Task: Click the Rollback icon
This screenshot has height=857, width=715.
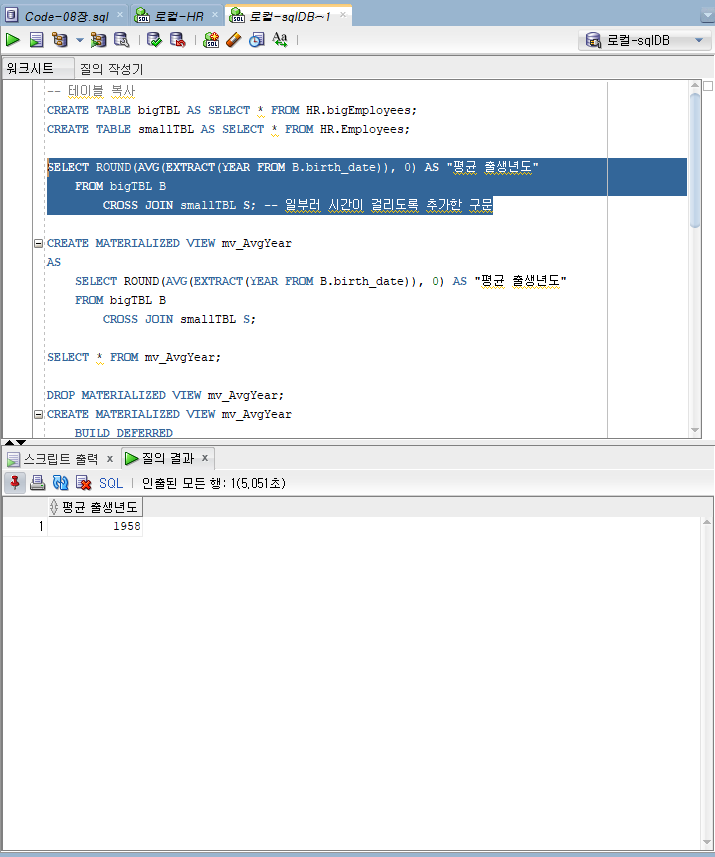Action: click(178, 39)
